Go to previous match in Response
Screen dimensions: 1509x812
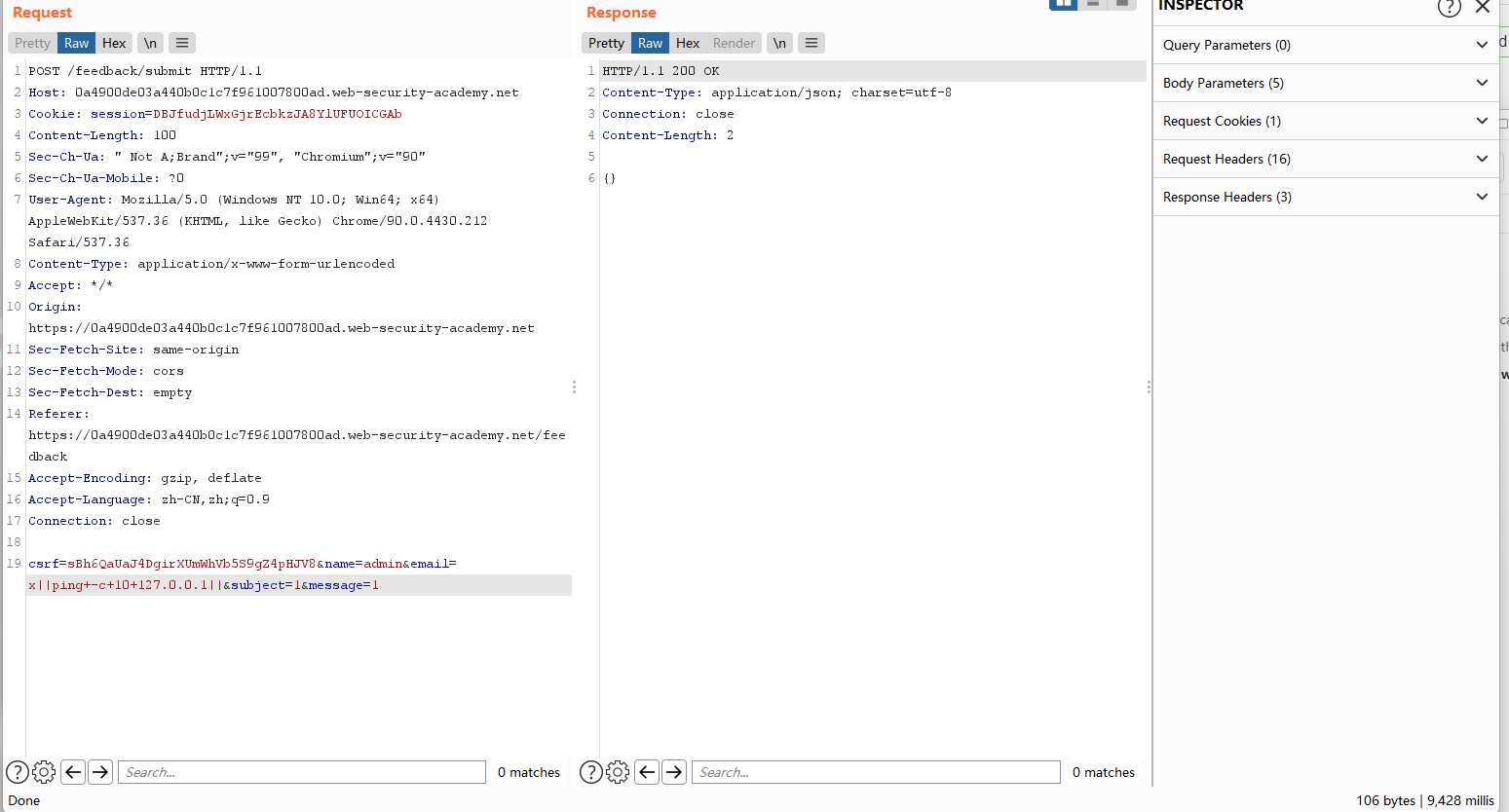point(647,772)
